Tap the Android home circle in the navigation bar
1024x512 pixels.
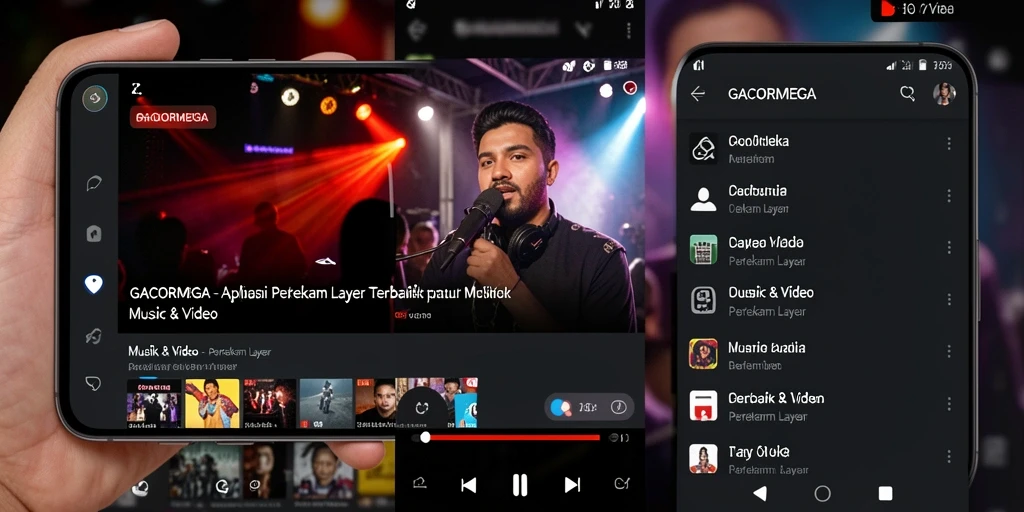[x=823, y=493]
